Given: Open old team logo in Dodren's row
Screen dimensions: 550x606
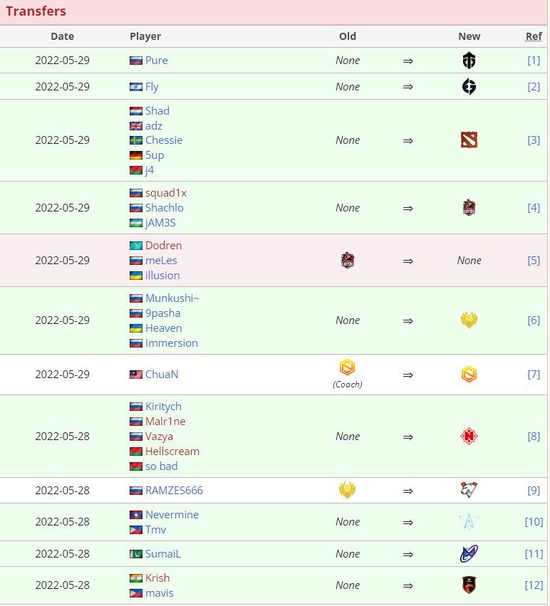Looking at the screenshot, I should pos(347,260).
